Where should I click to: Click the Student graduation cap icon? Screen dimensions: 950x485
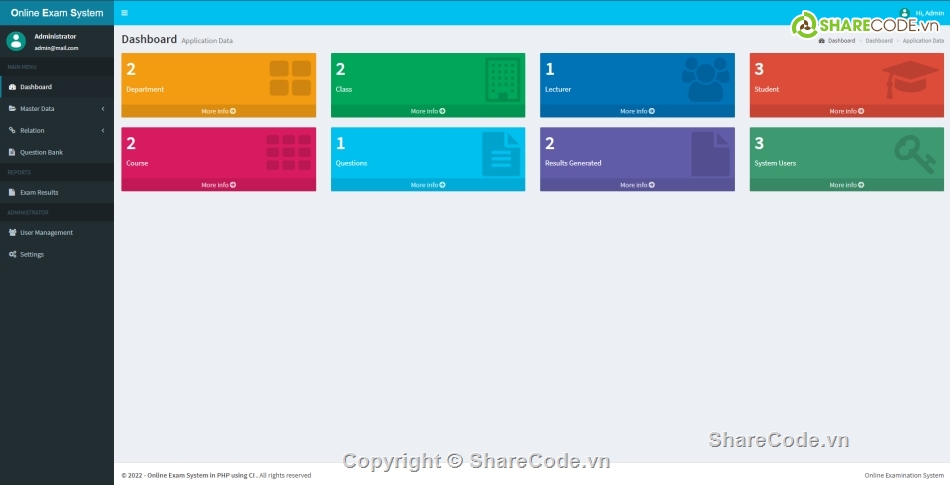point(911,79)
